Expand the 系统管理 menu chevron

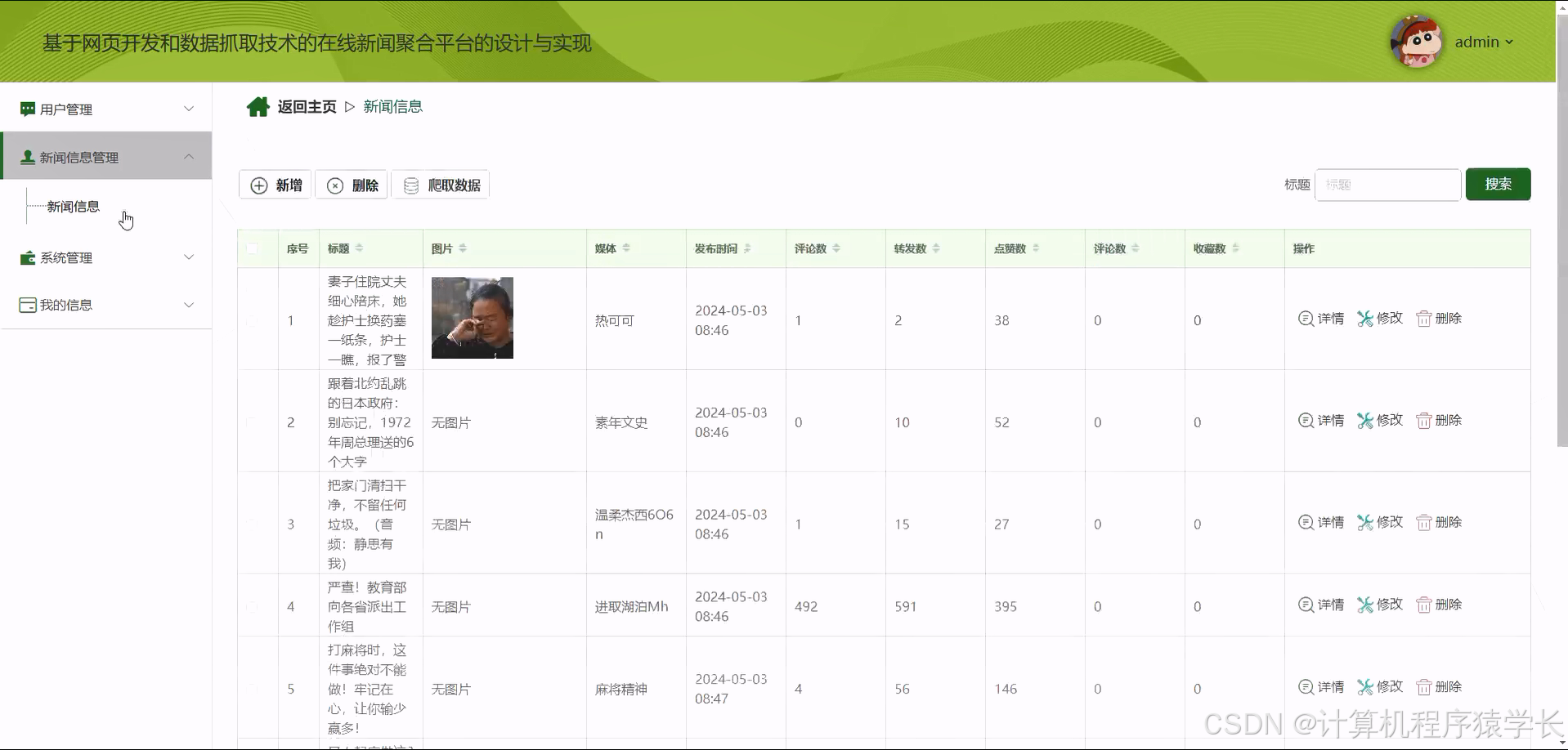[x=189, y=257]
